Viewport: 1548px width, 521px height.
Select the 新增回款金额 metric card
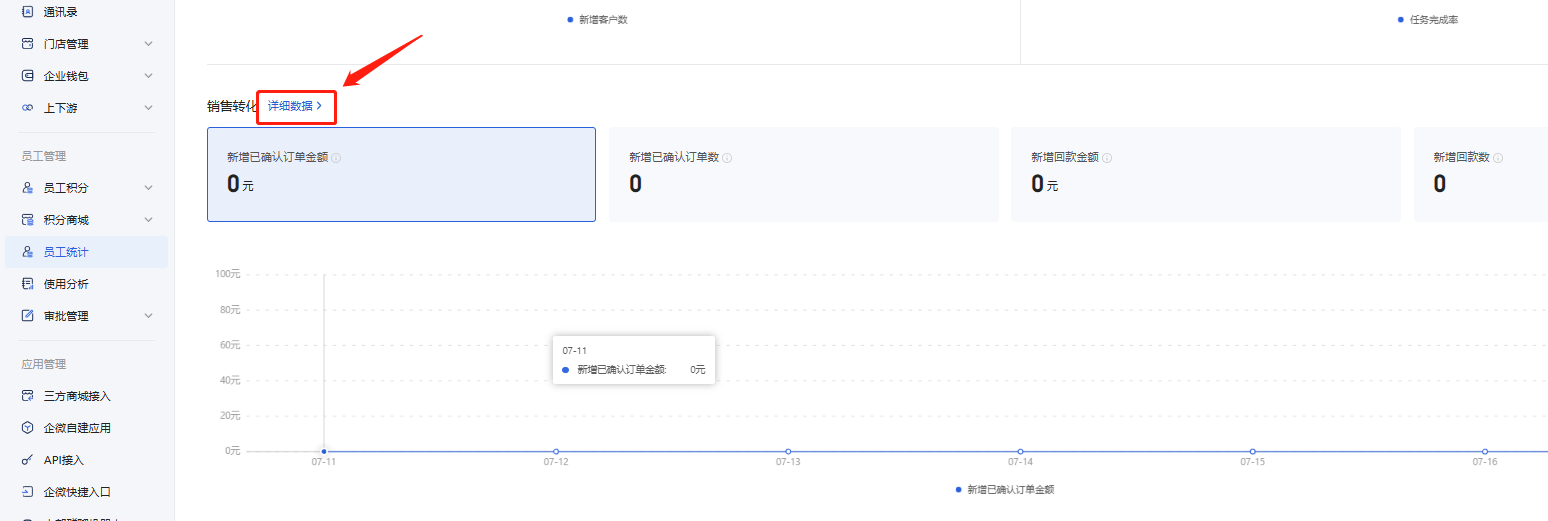tap(1206, 174)
